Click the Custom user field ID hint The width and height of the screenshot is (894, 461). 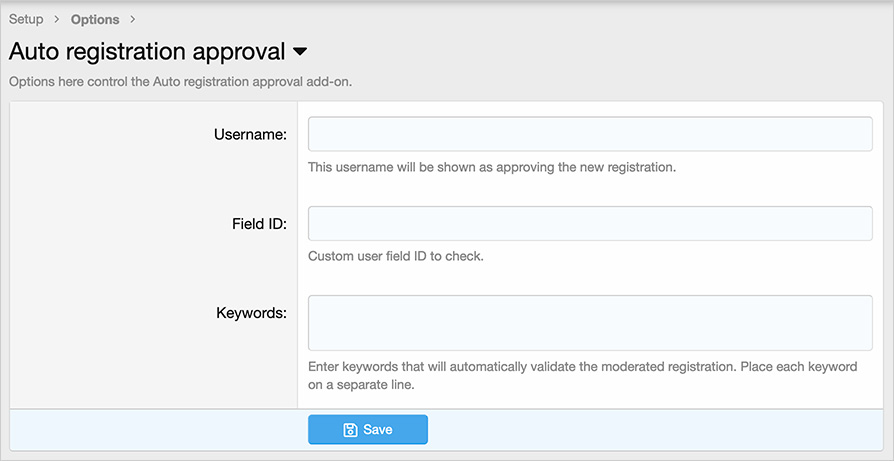coord(395,256)
